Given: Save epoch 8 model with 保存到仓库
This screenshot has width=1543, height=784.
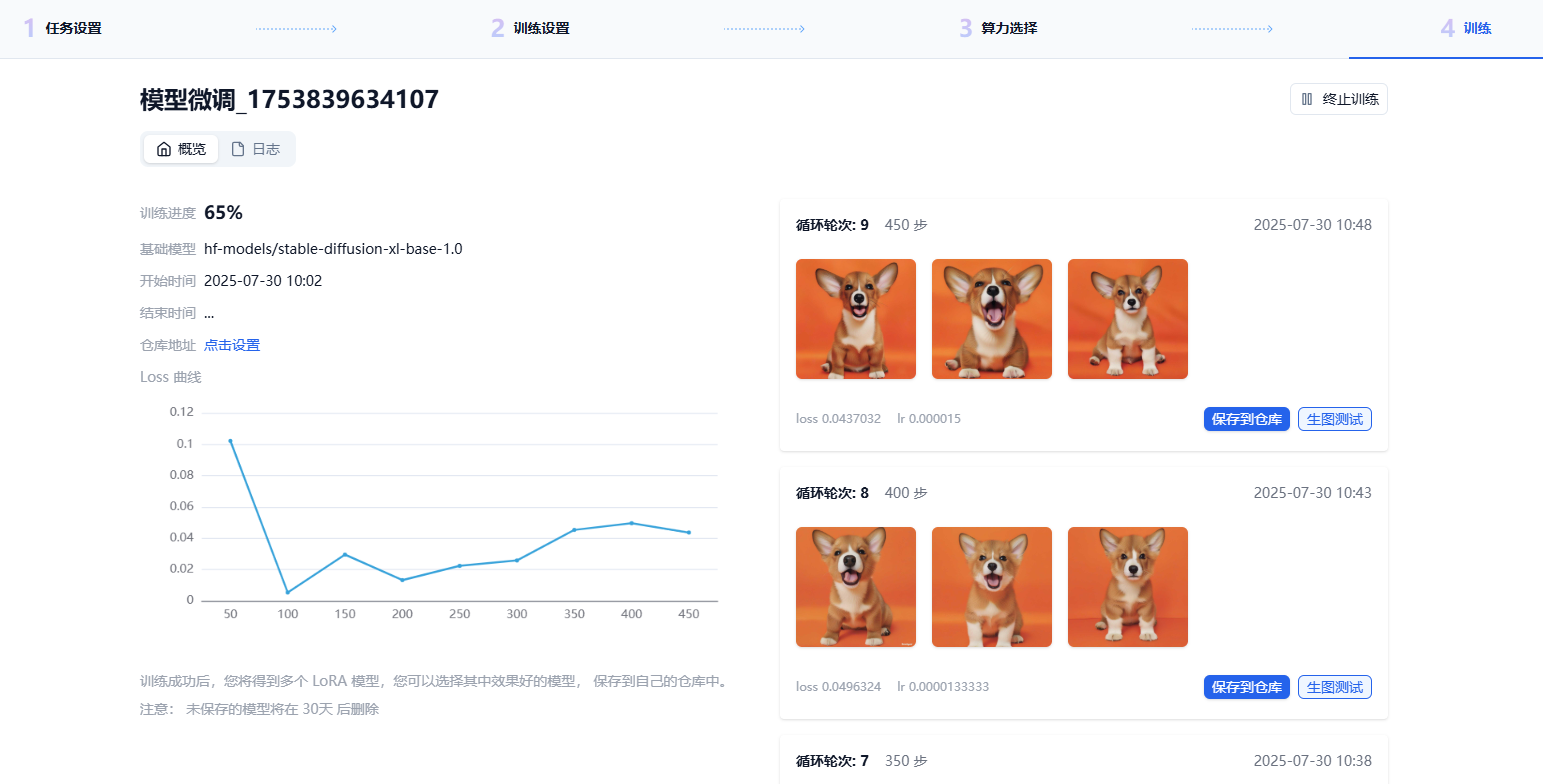Looking at the screenshot, I should pos(1247,687).
